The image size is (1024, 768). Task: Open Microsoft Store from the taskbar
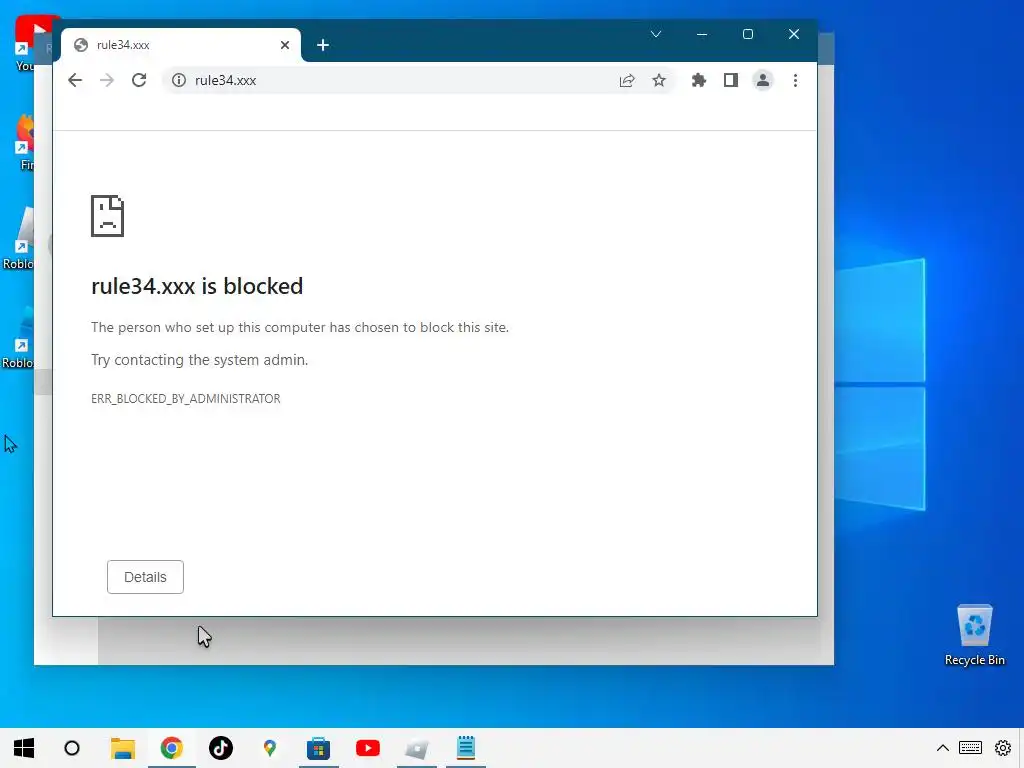click(x=319, y=748)
